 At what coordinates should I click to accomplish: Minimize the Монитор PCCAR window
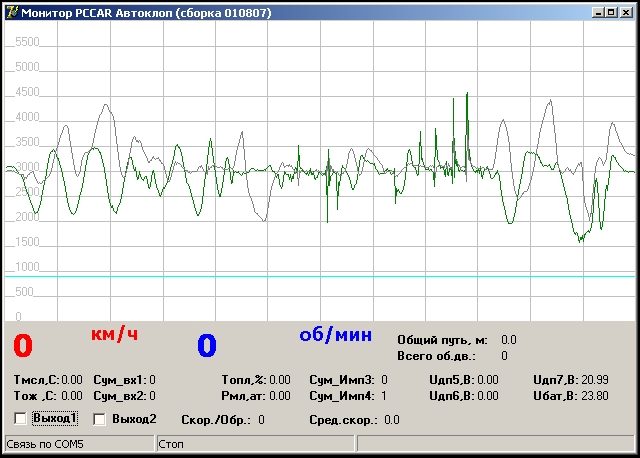point(597,12)
